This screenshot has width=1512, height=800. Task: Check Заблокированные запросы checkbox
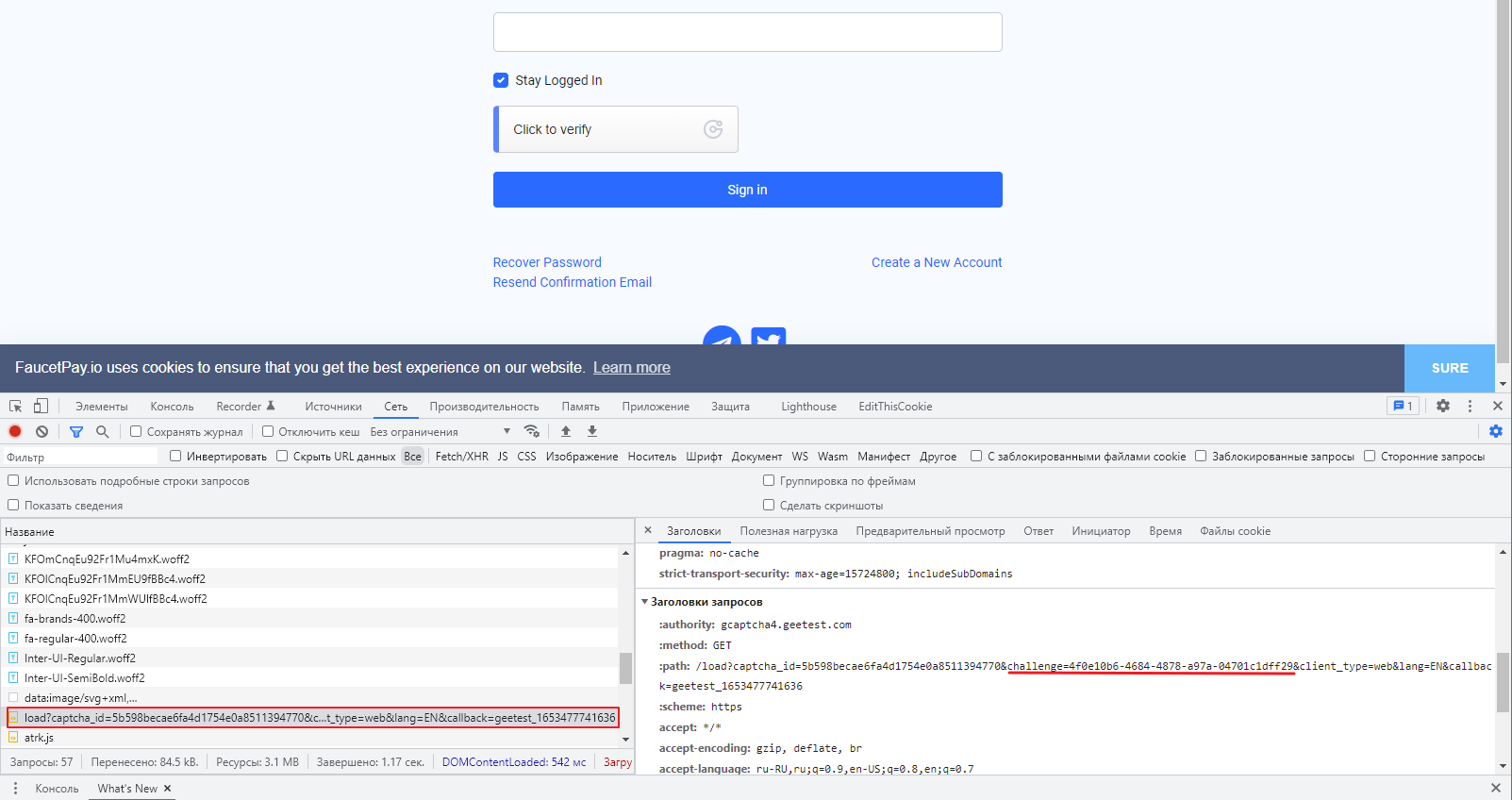pos(1201,456)
